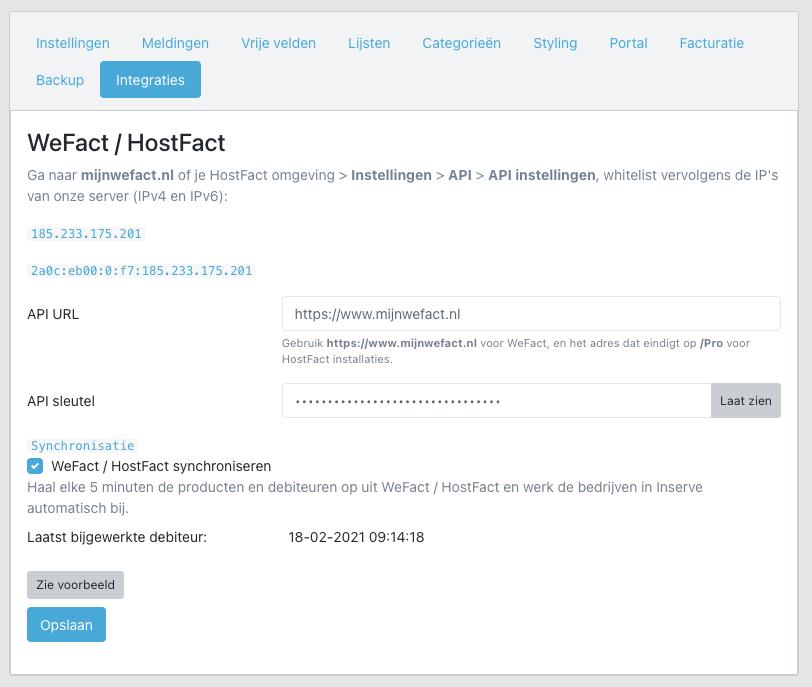Image resolution: width=812 pixels, height=687 pixels.
Task: Click the Zie voorbeeld button
Action: coord(75,585)
